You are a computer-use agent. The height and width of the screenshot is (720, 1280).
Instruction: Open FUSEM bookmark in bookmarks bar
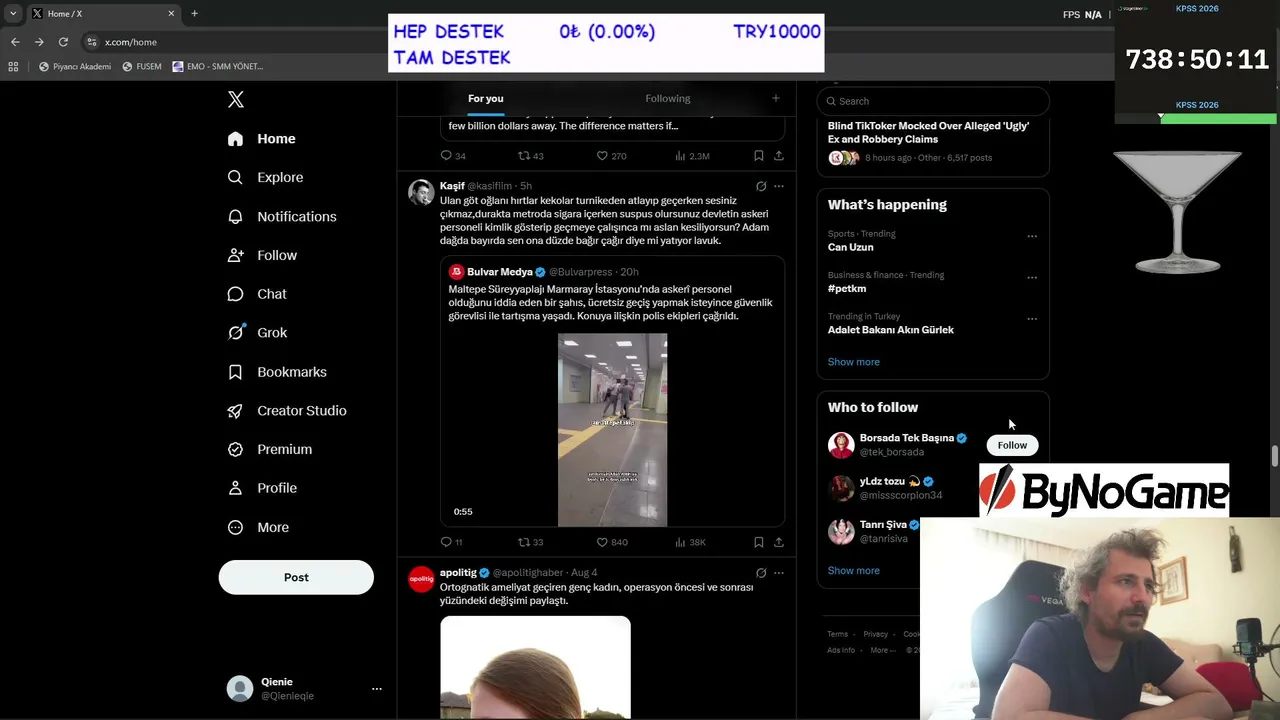142,67
